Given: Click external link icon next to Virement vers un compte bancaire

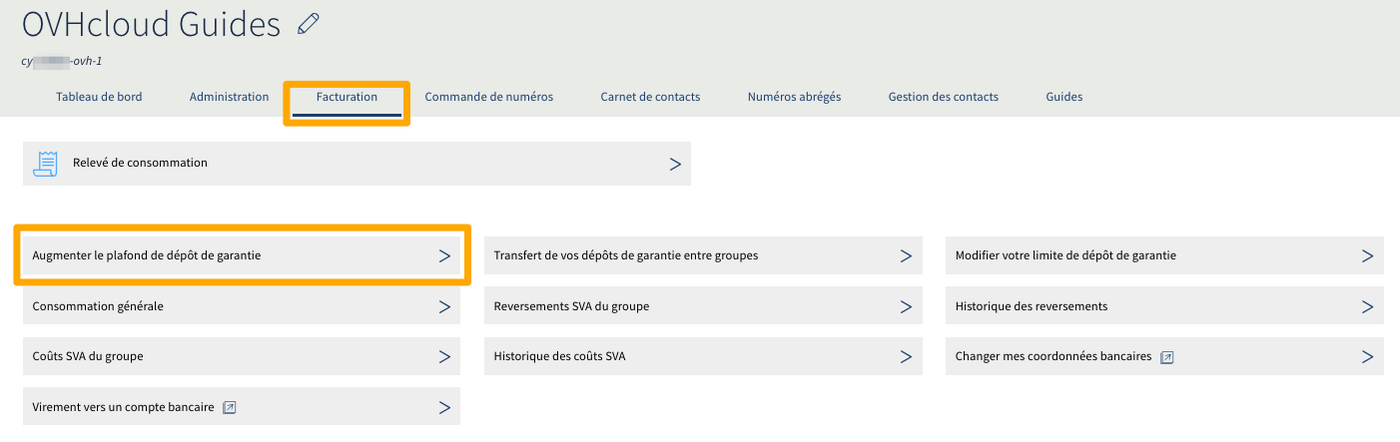Looking at the screenshot, I should pyautogui.click(x=229, y=407).
